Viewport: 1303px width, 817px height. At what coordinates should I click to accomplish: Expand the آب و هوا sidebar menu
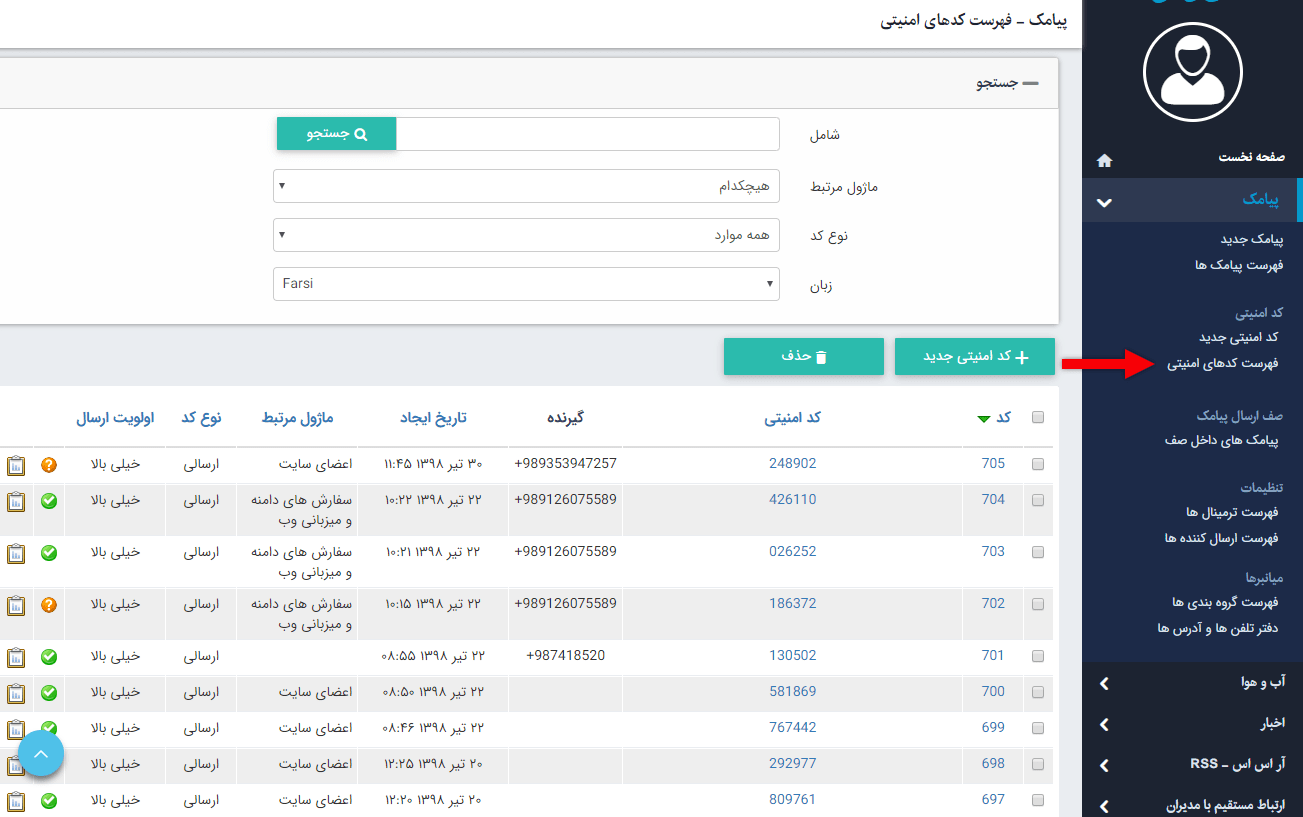point(1192,683)
